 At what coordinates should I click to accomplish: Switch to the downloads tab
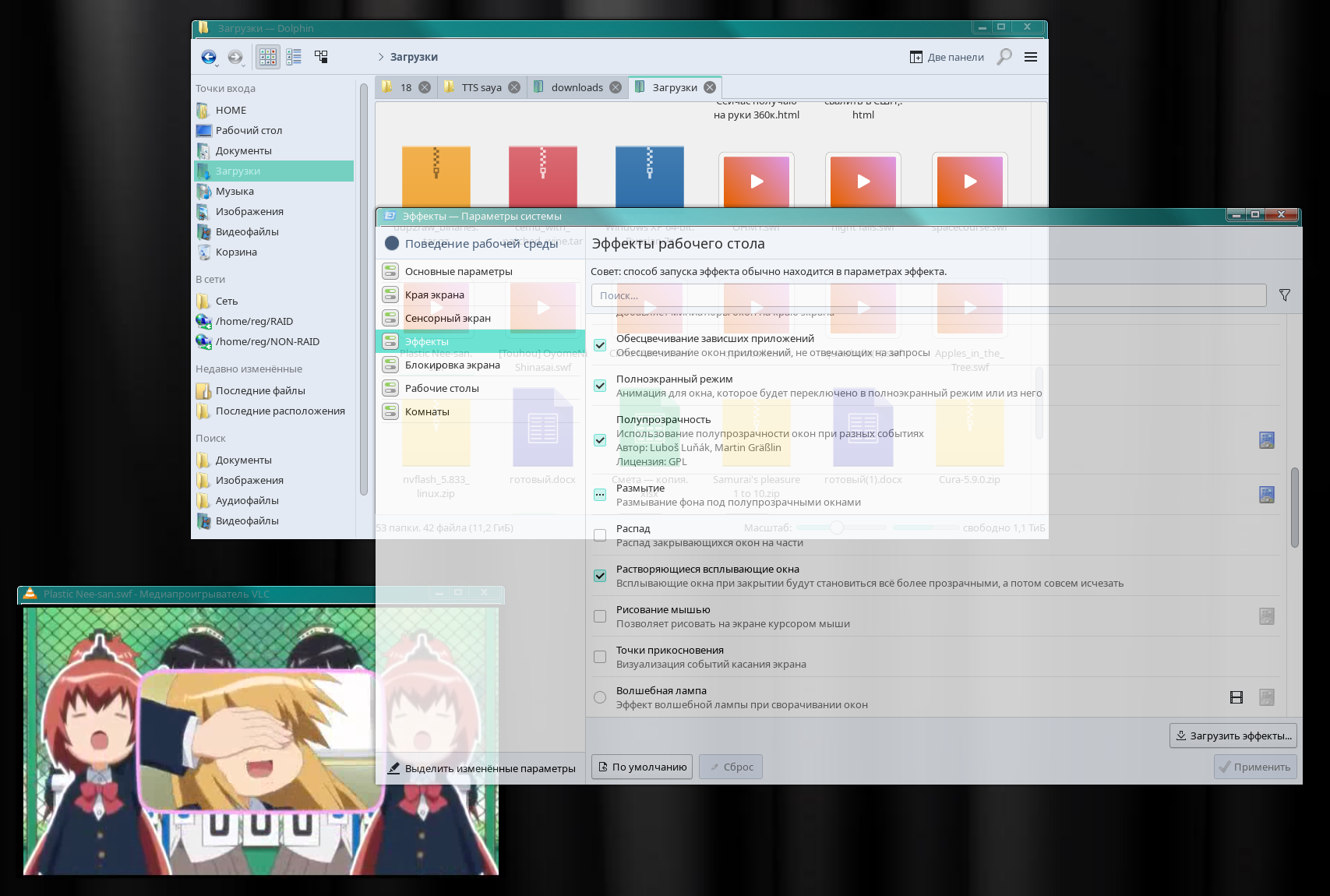coord(577,87)
